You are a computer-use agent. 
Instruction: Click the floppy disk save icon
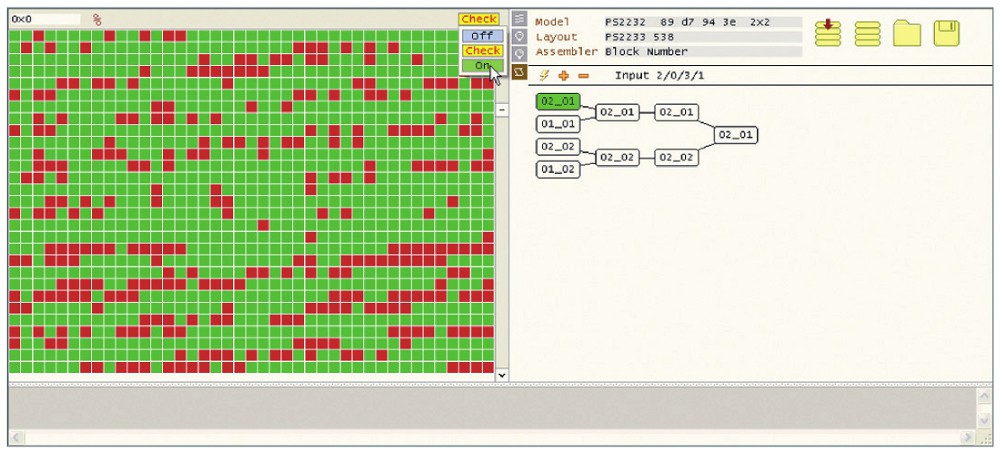point(947,33)
